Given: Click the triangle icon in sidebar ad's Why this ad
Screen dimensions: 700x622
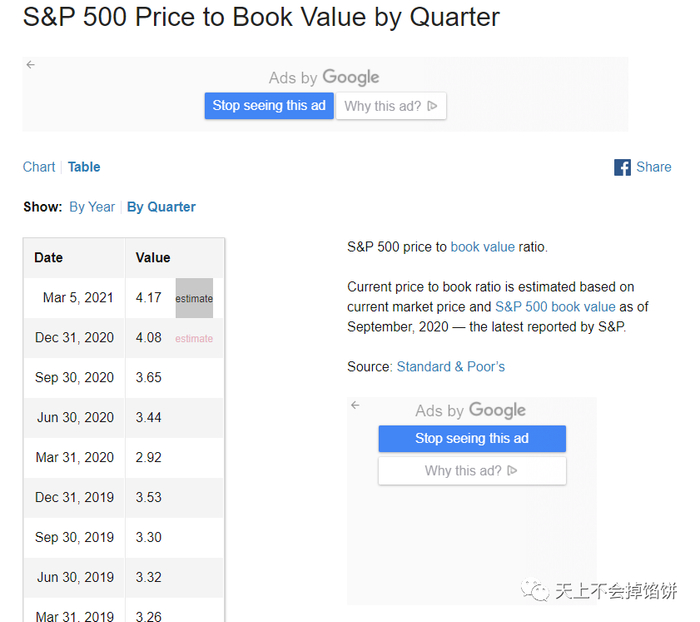Looking at the screenshot, I should pyautogui.click(x=512, y=470).
